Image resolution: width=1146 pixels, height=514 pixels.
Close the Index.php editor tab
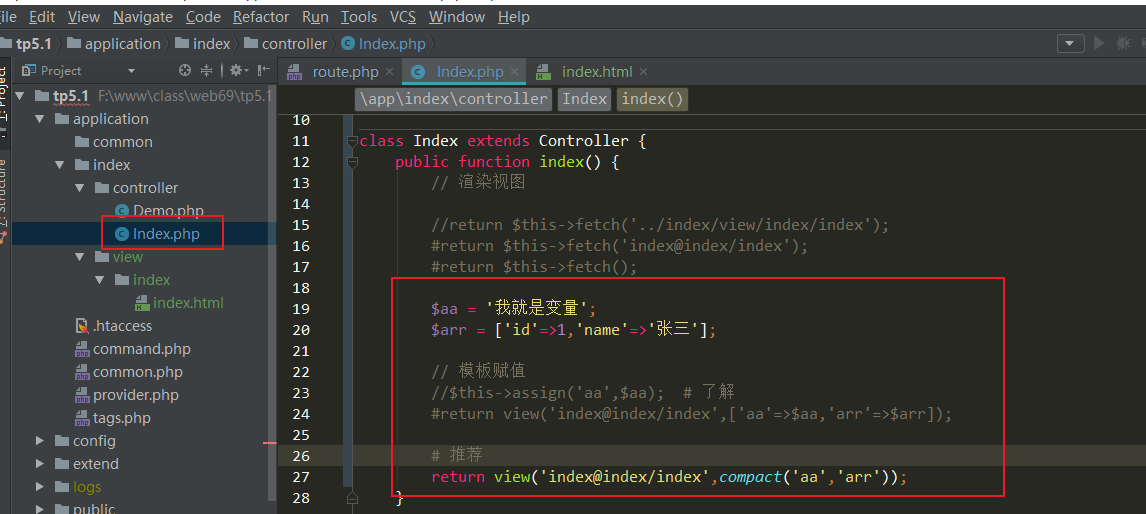(514, 72)
